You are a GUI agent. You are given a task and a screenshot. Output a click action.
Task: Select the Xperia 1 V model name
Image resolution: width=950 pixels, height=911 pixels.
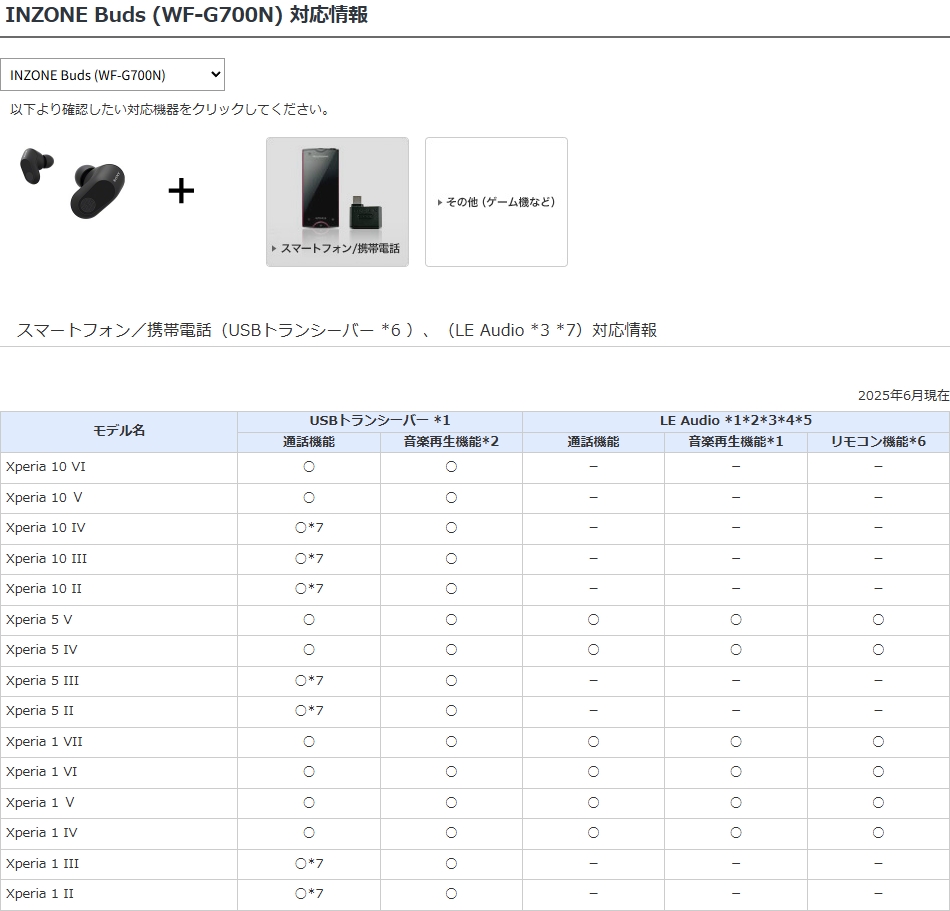point(40,803)
